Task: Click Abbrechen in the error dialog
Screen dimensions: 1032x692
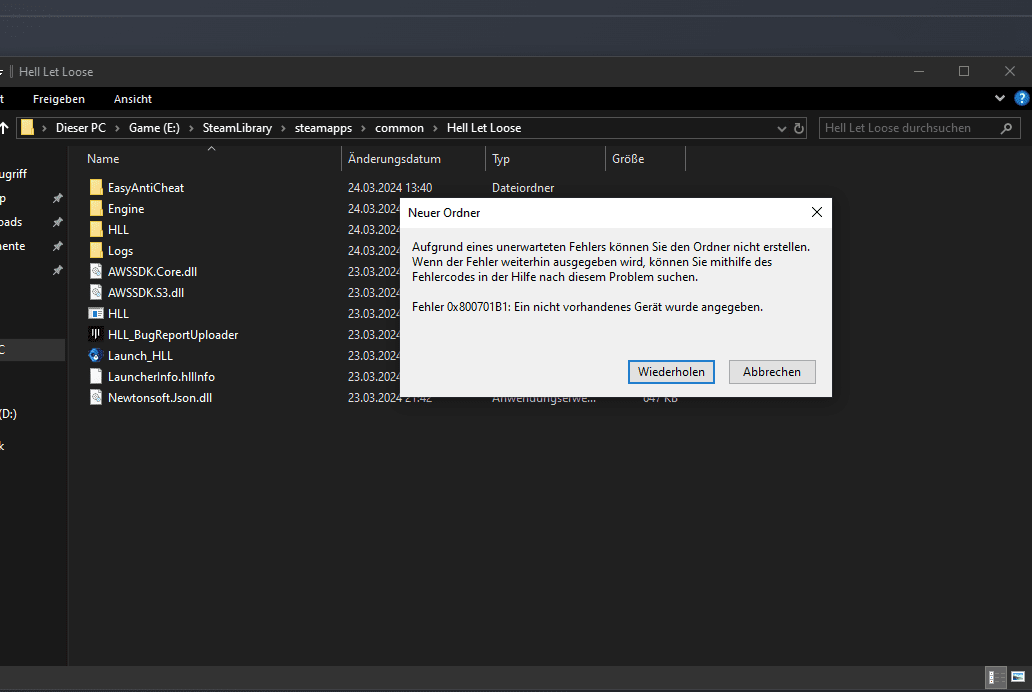Action: (x=772, y=372)
